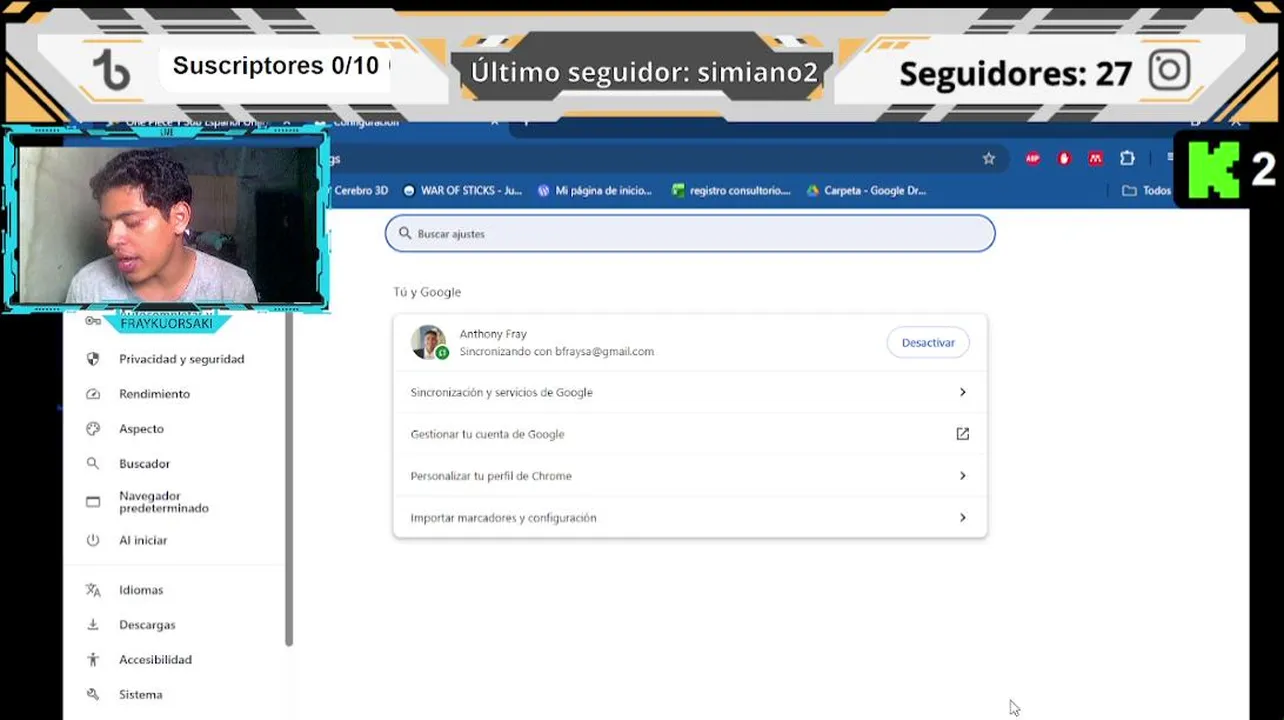Open registro consultorio bookmark
1284x720 pixels.
pos(731,190)
